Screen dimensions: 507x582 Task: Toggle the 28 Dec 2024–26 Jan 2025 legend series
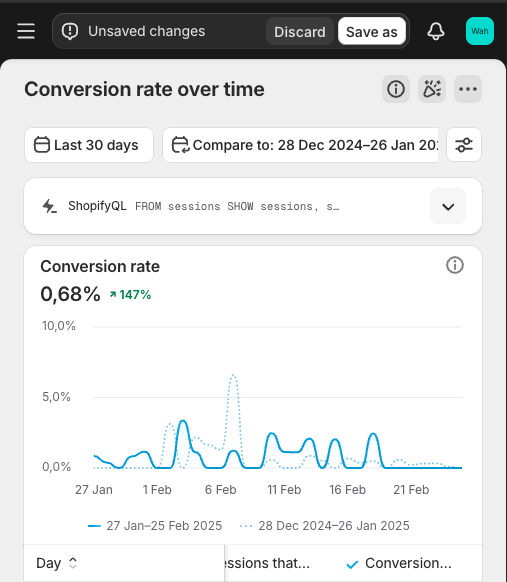(x=324, y=526)
